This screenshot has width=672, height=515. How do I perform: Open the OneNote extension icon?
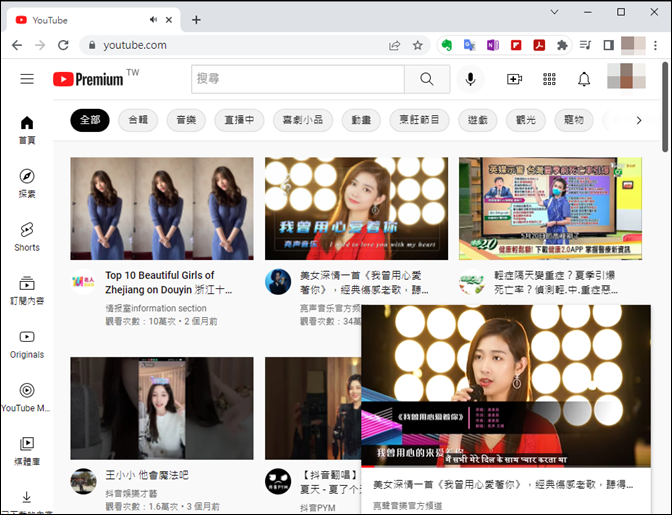(x=493, y=45)
